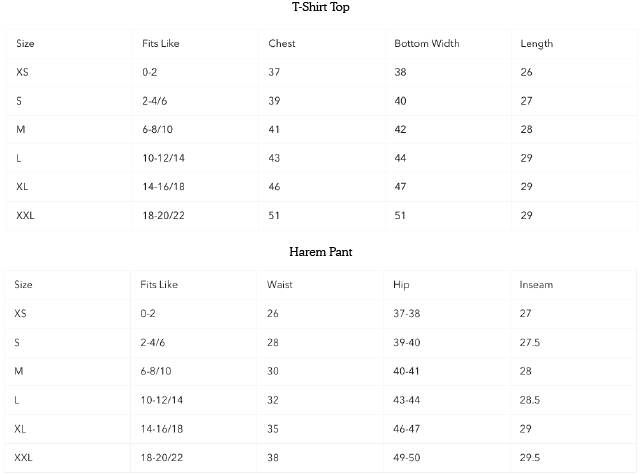Click the "Length" column header
This screenshot has width=642, height=475.
(x=536, y=44)
